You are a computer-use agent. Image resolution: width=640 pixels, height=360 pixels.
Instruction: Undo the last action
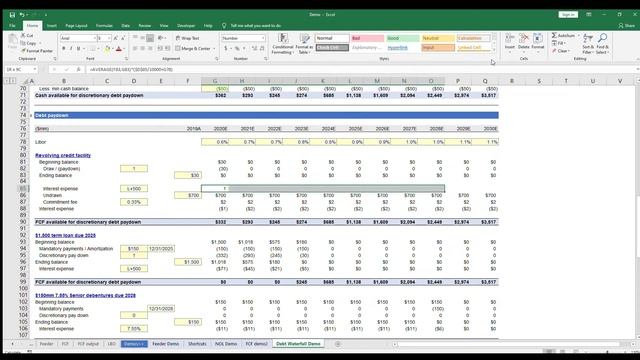click(22, 15)
